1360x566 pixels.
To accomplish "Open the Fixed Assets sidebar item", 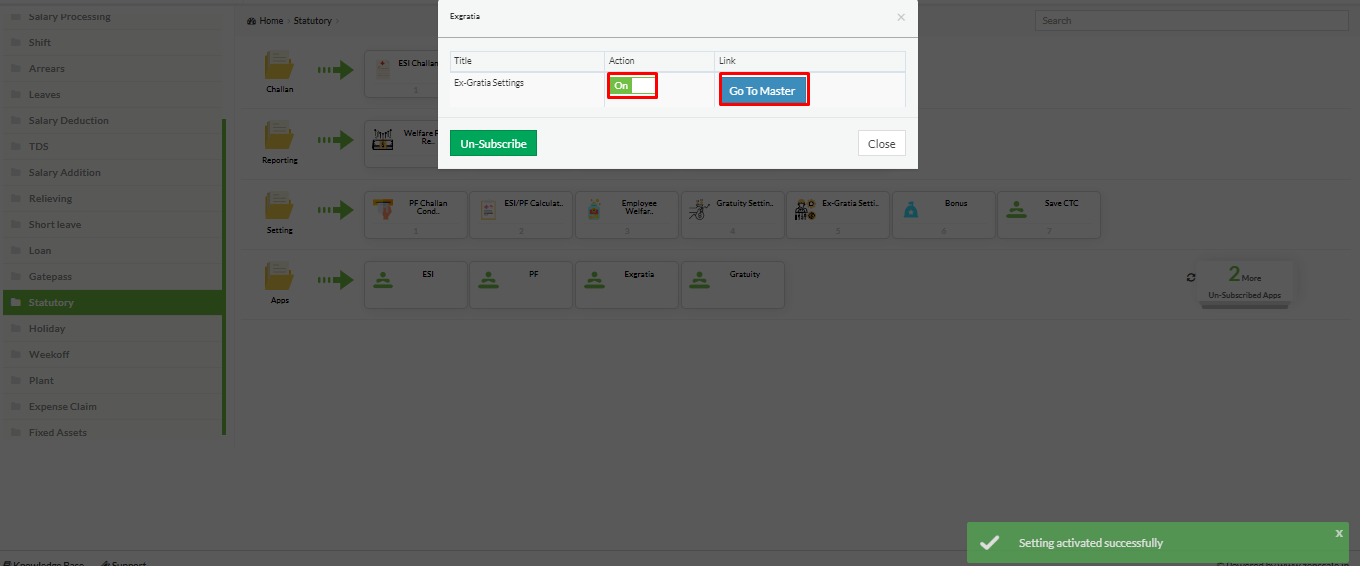I will tap(112, 432).
